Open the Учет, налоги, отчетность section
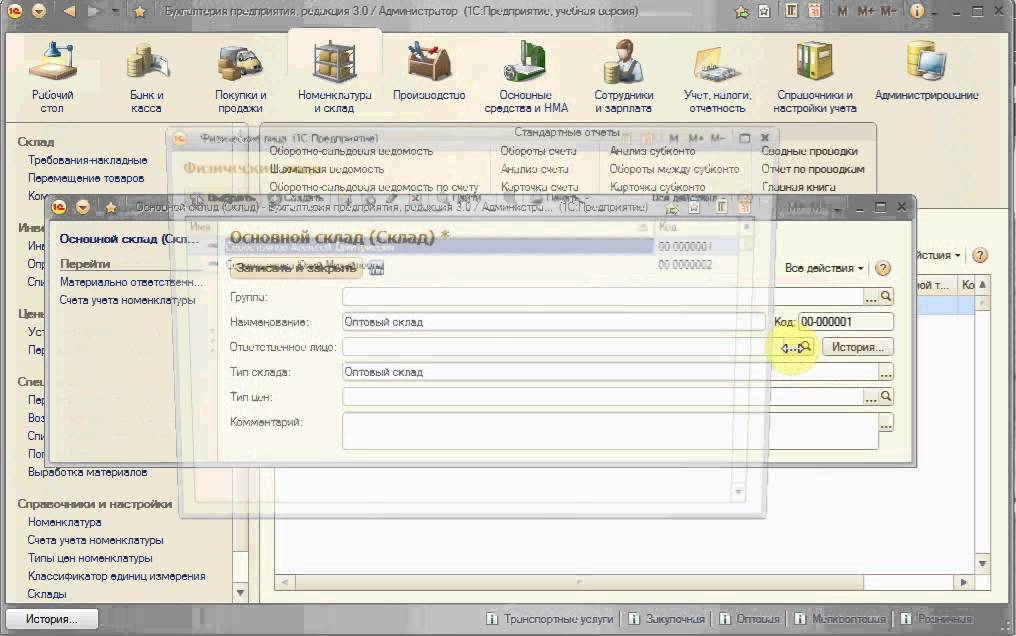 [717, 76]
